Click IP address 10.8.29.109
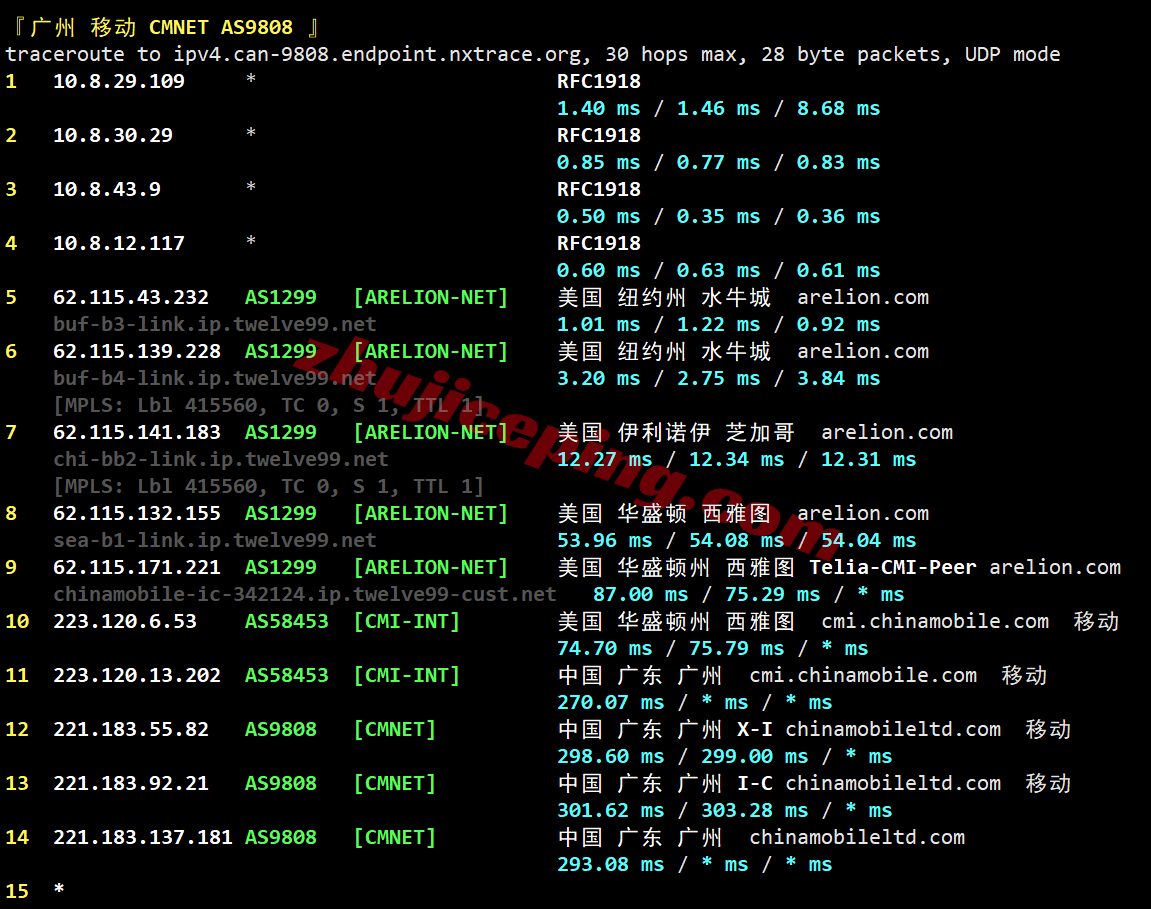 [119, 82]
